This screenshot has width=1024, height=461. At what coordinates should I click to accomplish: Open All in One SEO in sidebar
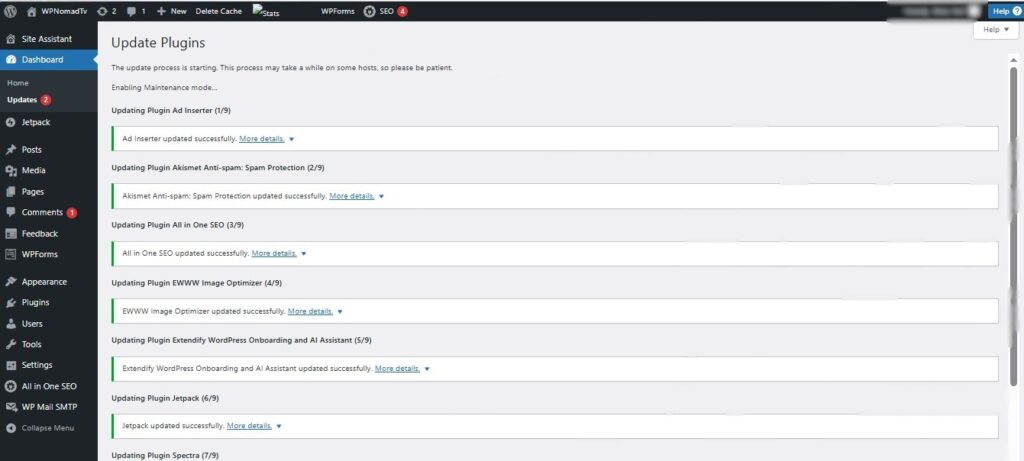(x=48, y=386)
